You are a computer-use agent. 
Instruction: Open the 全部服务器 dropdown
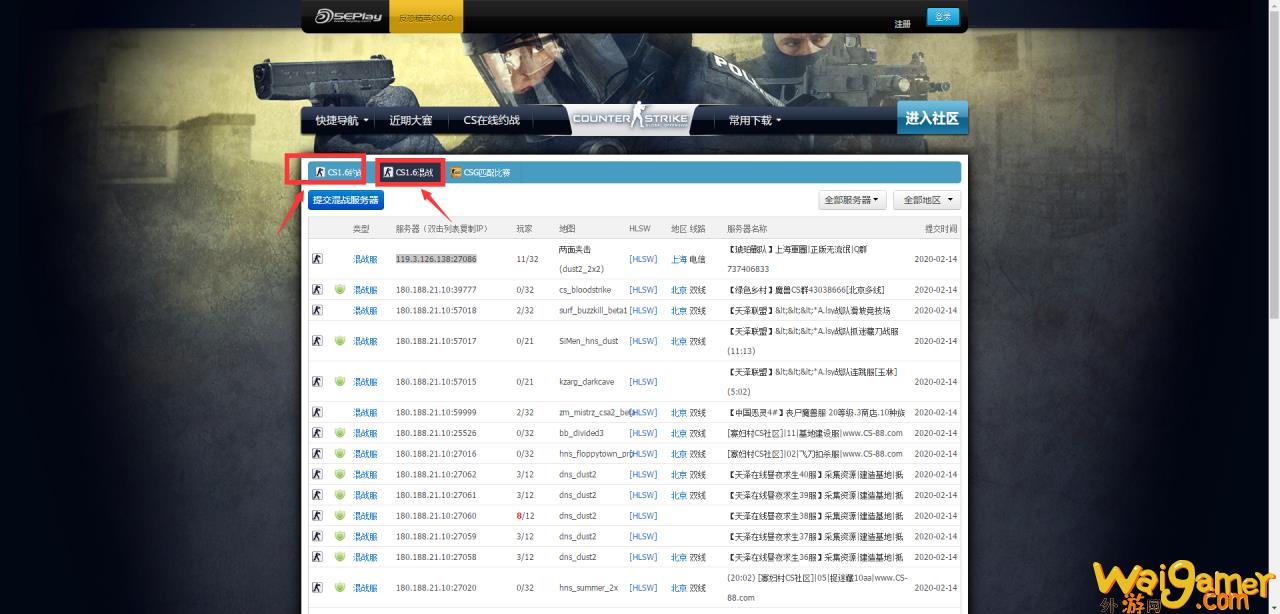852,200
